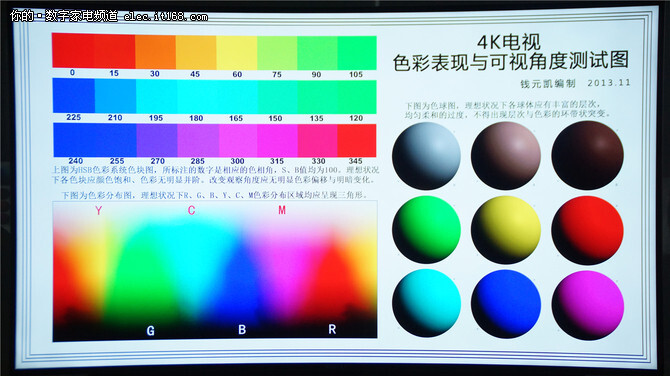The width and height of the screenshot is (670, 376).
Task: Click the "色彩表现与可视角度测试图" heading
Action: point(511,61)
